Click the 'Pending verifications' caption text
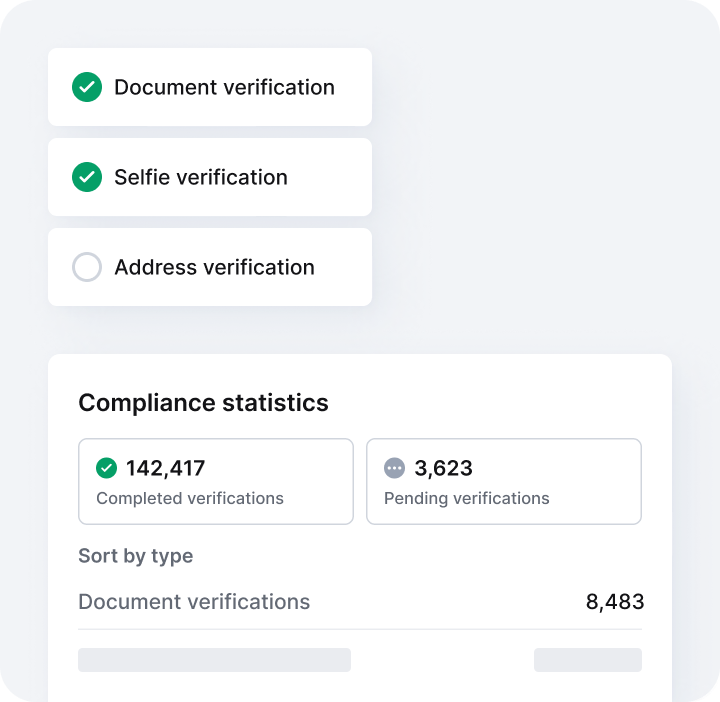 [x=467, y=498]
